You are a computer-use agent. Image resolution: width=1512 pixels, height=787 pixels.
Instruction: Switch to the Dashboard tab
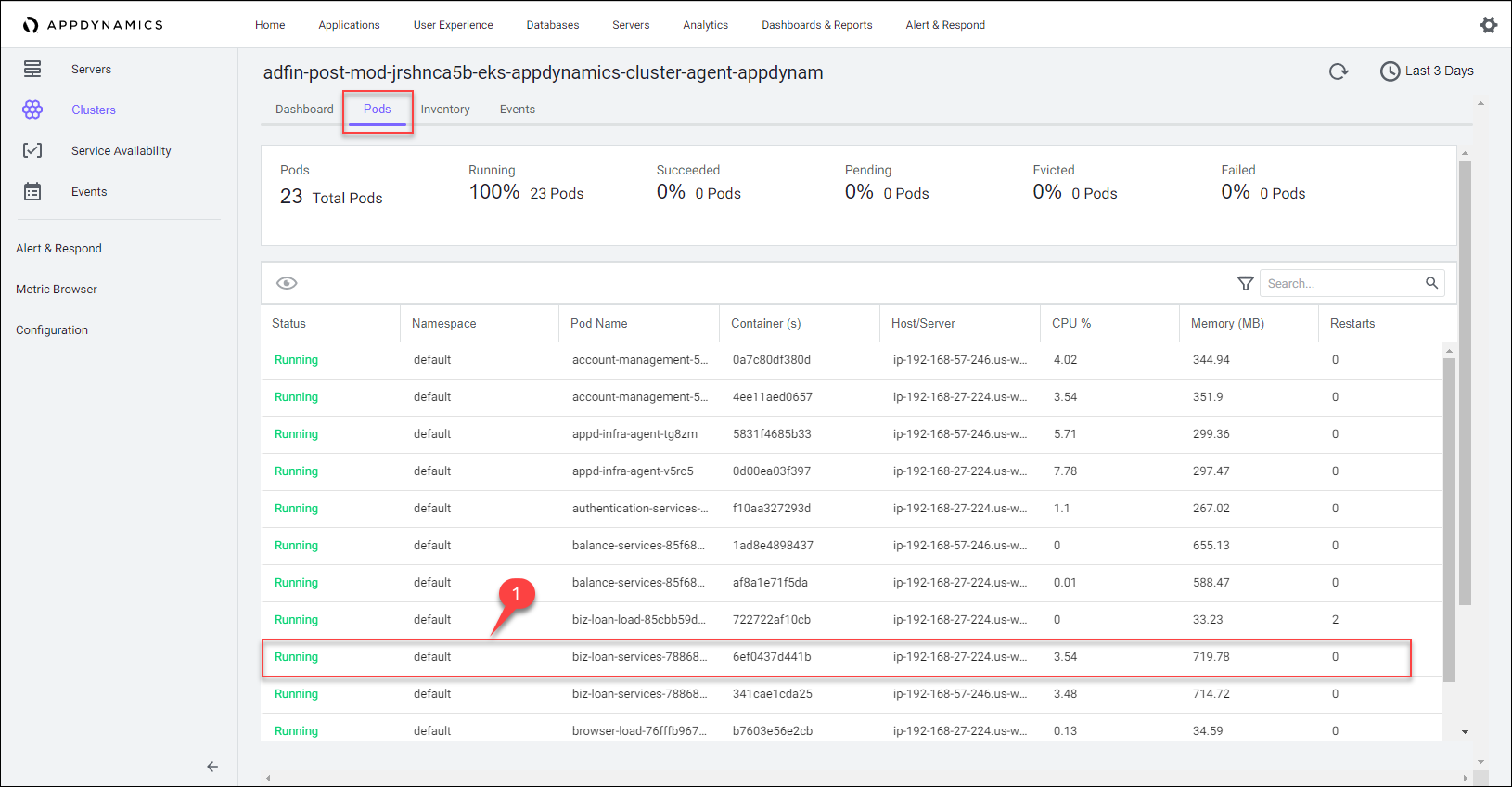(x=304, y=110)
